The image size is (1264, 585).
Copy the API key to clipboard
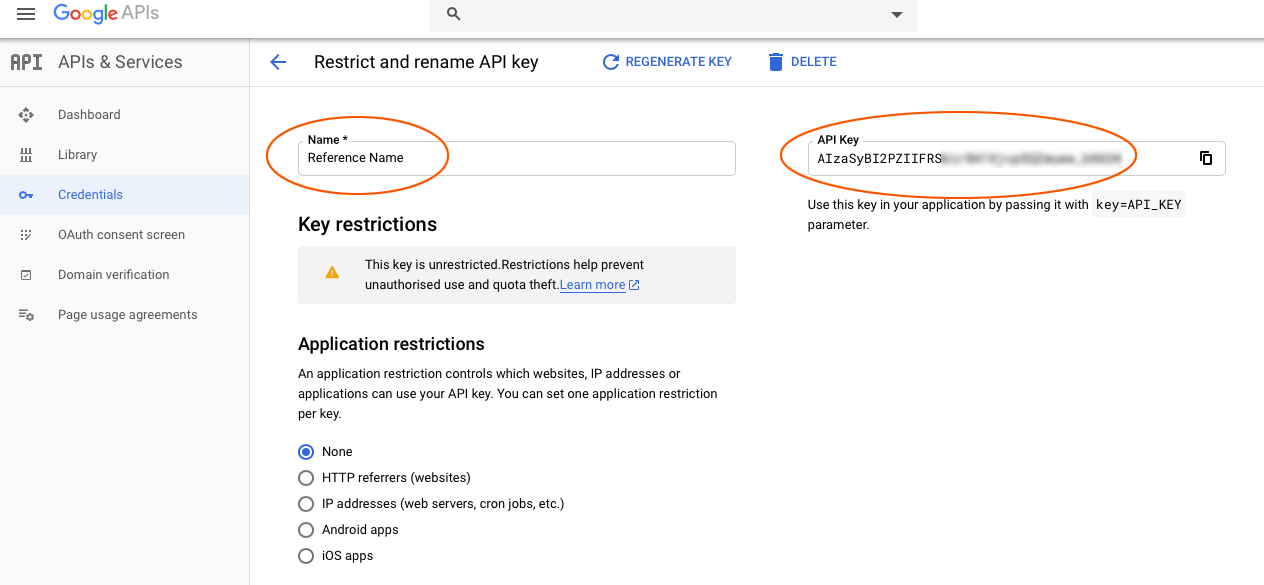coord(1206,158)
